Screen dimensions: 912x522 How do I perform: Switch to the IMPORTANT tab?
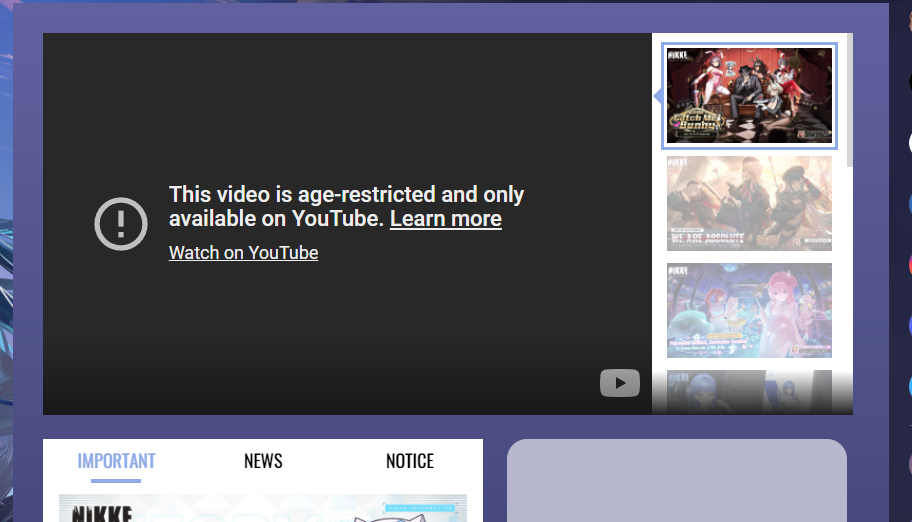click(116, 461)
